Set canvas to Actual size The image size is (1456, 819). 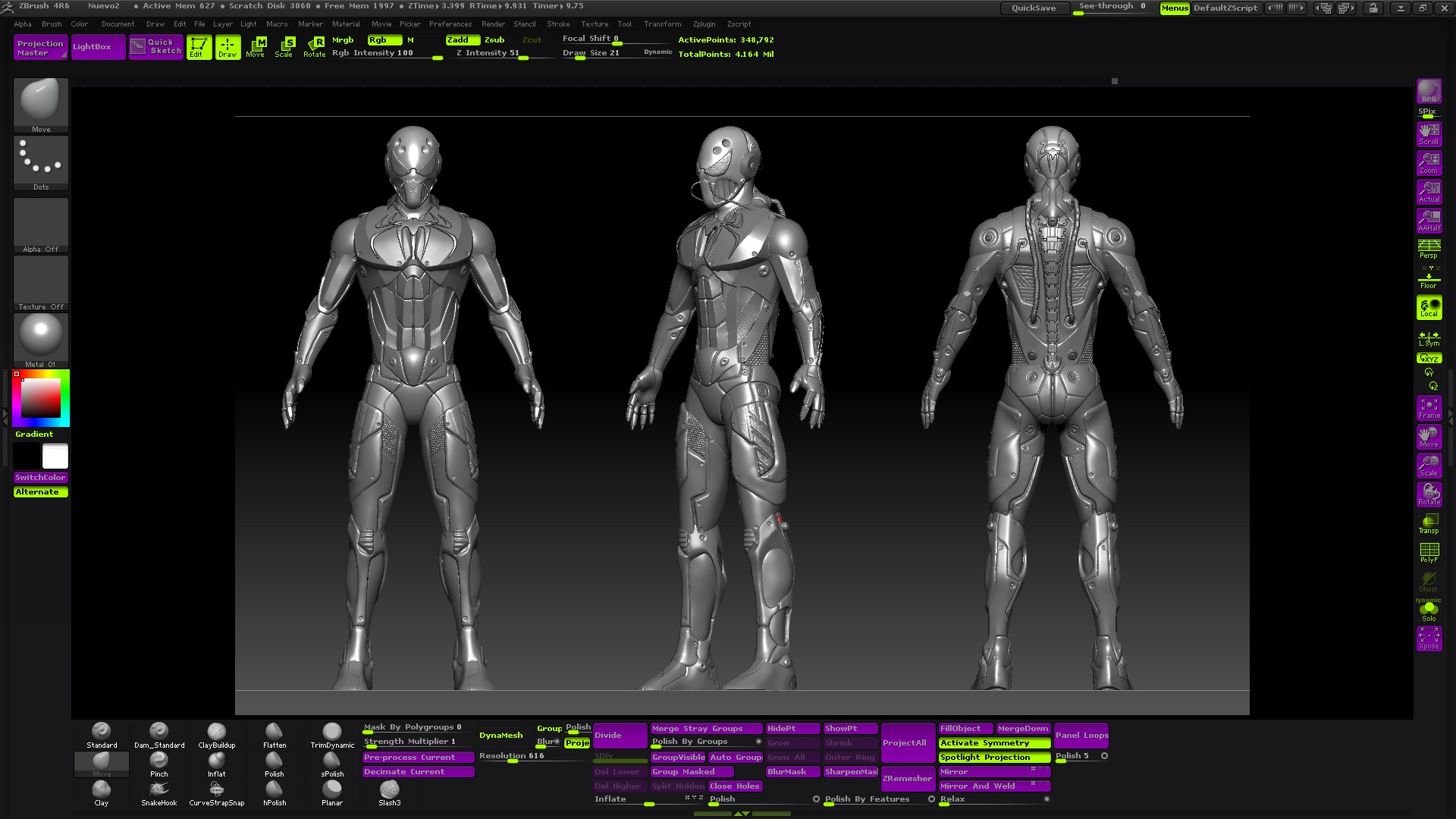[1429, 192]
